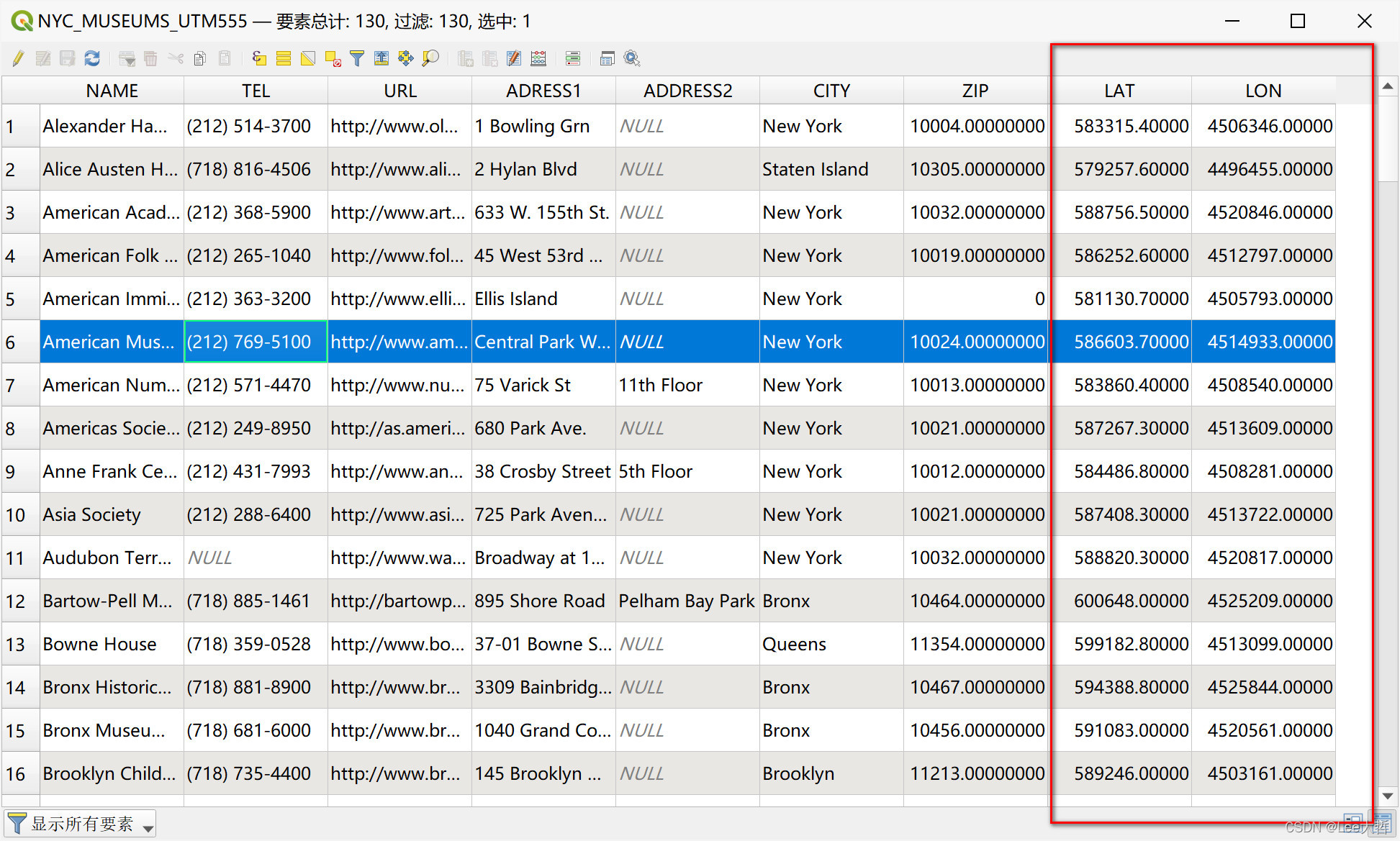
Task: Save edits with the floppy disk icon
Action: [68, 59]
